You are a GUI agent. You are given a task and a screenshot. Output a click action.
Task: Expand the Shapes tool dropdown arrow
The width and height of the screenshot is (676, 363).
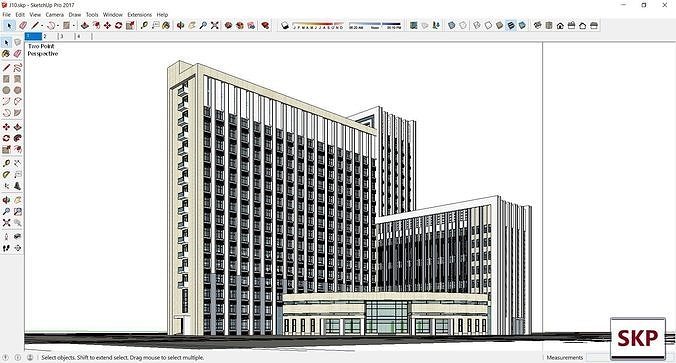point(73,26)
